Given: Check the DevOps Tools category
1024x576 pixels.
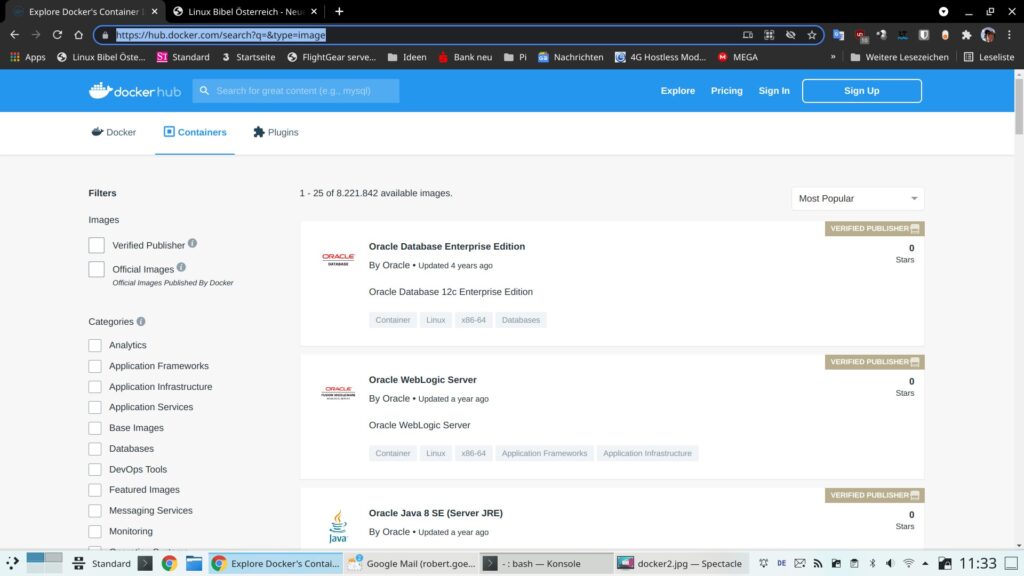Looking at the screenshot, I should (95, 469).
